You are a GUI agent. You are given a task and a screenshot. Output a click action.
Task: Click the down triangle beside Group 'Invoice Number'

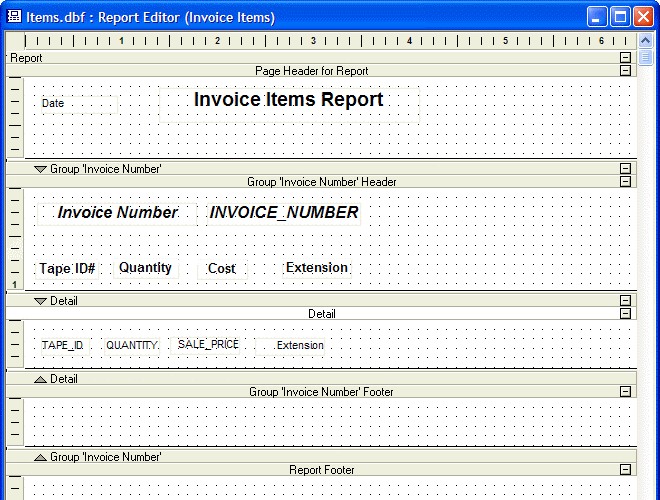coord(40,169)
